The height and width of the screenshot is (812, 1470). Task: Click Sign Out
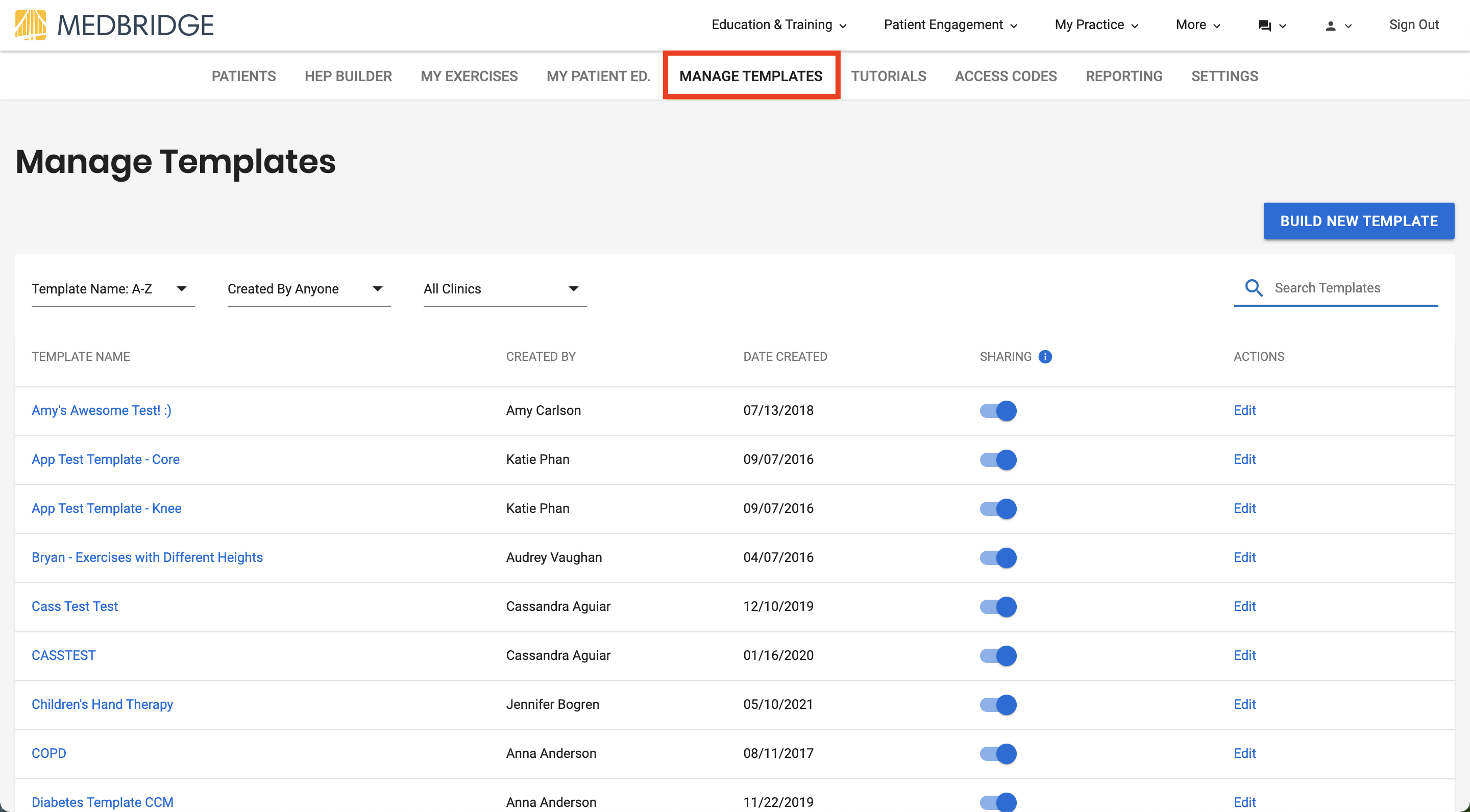click(x=1413, y=24)
